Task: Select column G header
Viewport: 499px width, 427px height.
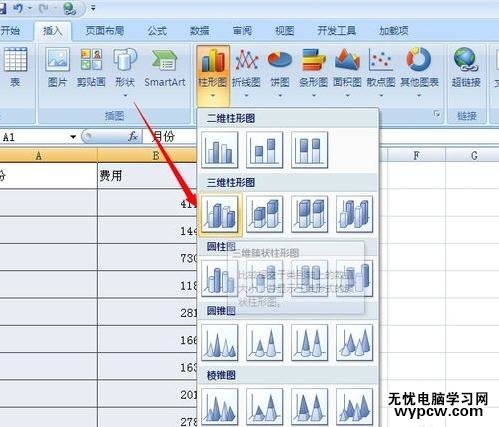Action: click(473, 155)
